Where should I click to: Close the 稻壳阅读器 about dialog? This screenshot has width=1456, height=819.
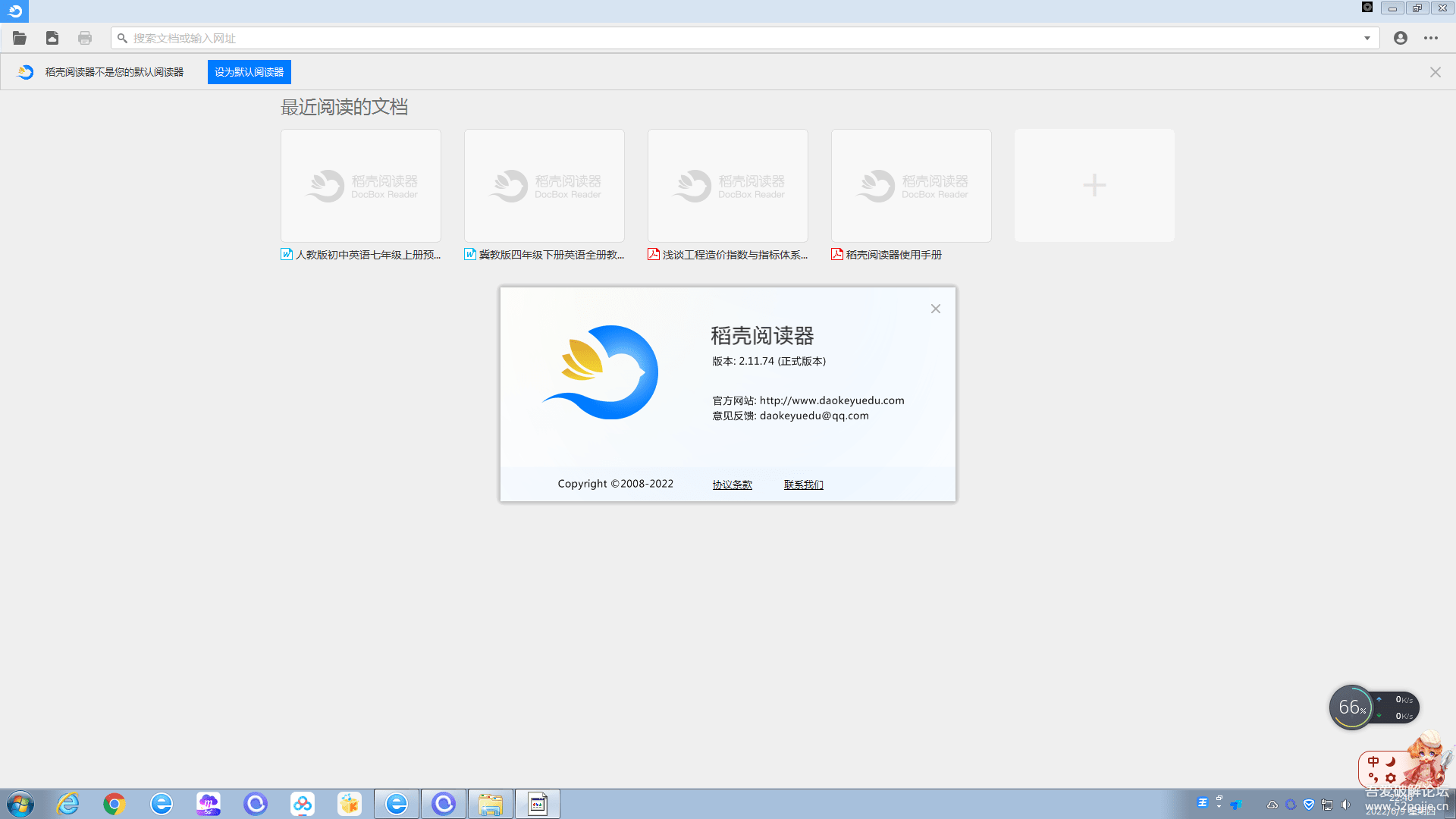click(936, 309)
